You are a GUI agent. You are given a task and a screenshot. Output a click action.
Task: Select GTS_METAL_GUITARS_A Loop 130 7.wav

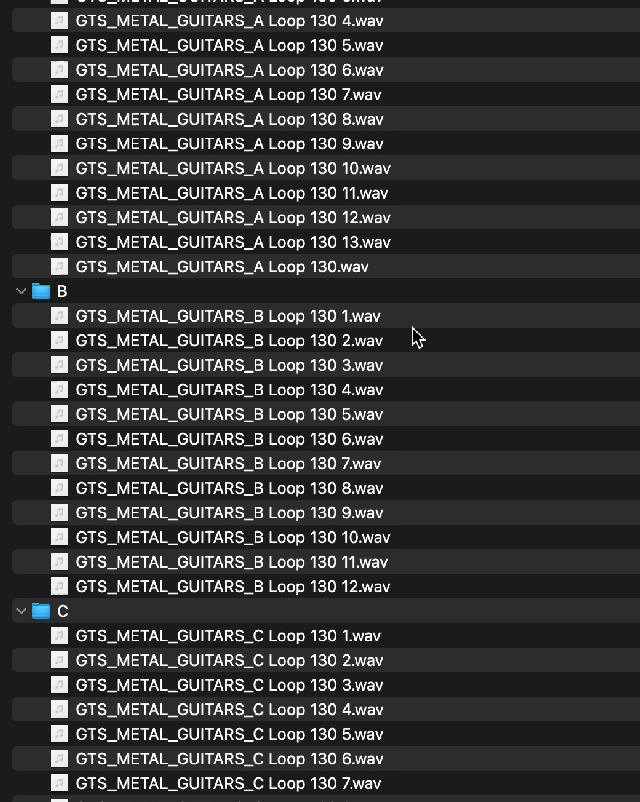tap(228, 95)
